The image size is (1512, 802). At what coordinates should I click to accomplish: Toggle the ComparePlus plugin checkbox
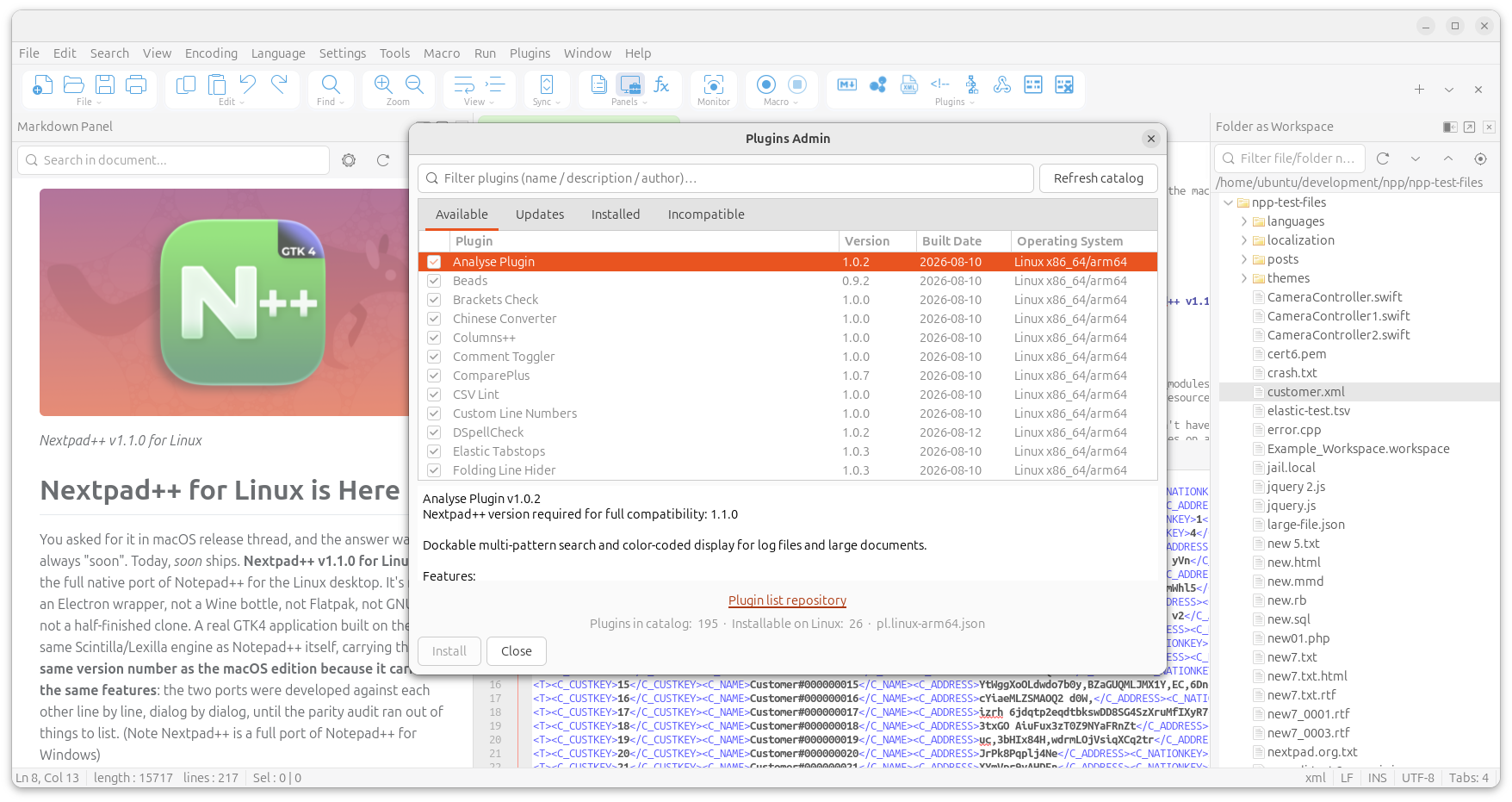coord(434,376)
